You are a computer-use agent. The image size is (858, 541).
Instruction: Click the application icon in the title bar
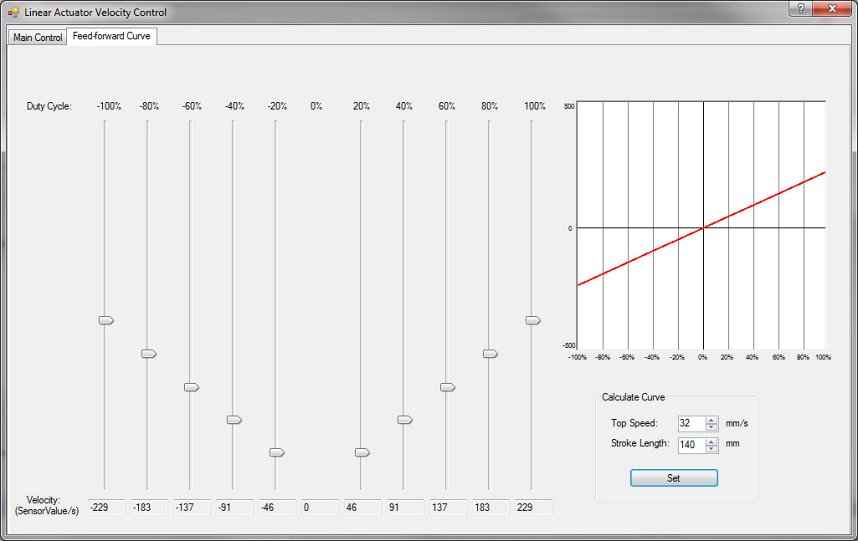point(13,12)
